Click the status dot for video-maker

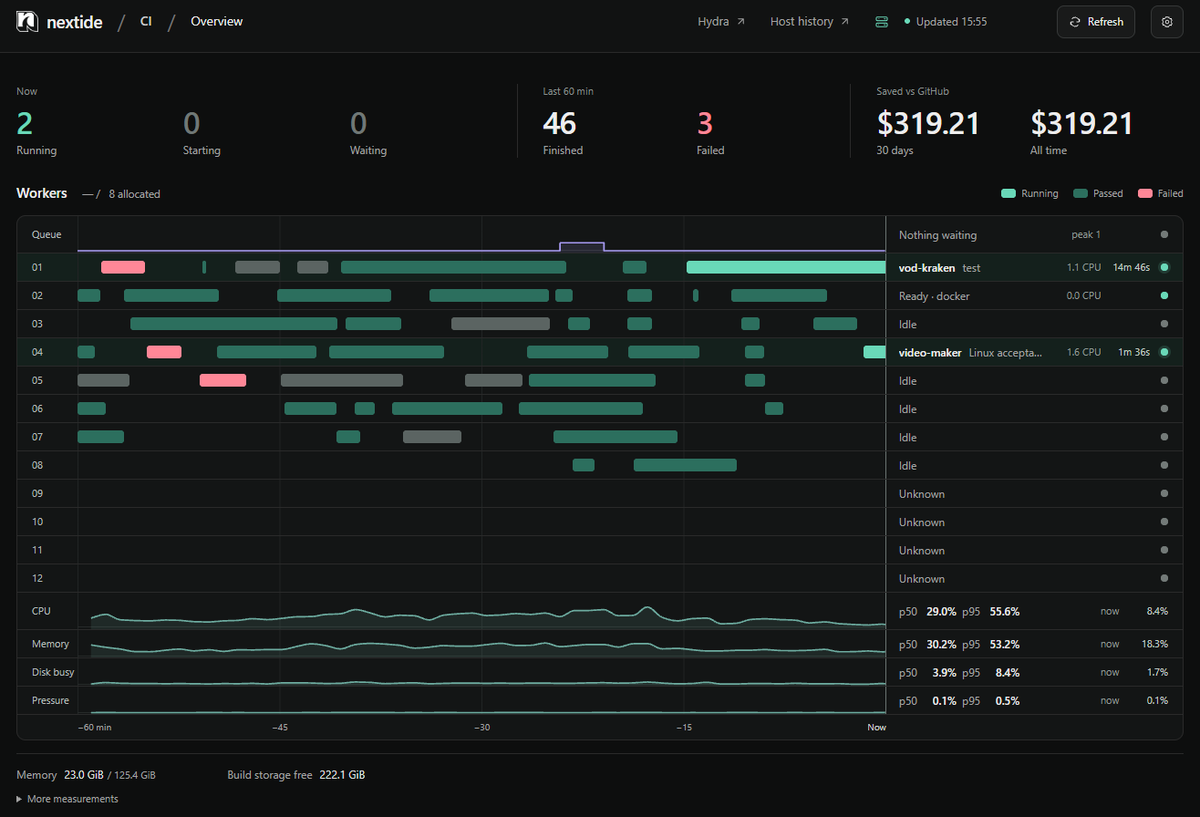1164,352
